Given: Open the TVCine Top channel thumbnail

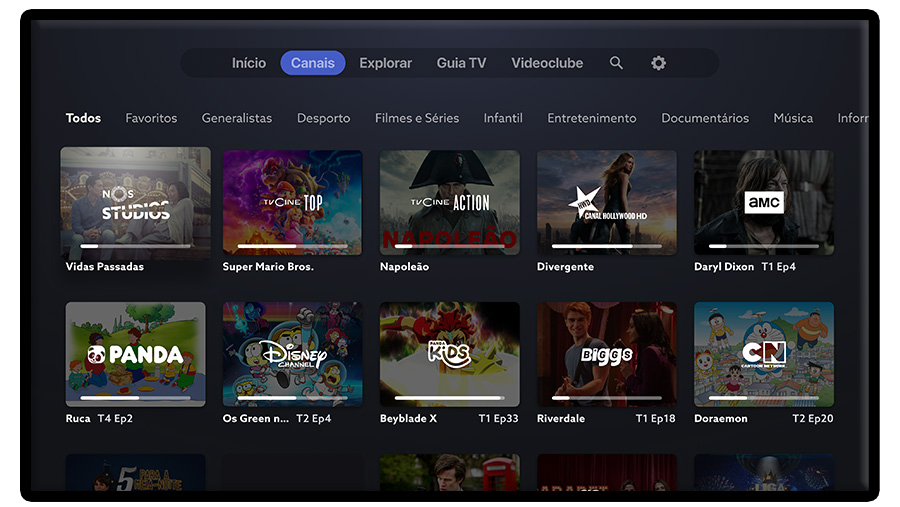Looking at the screenshot, I should (x=293, y=203).
